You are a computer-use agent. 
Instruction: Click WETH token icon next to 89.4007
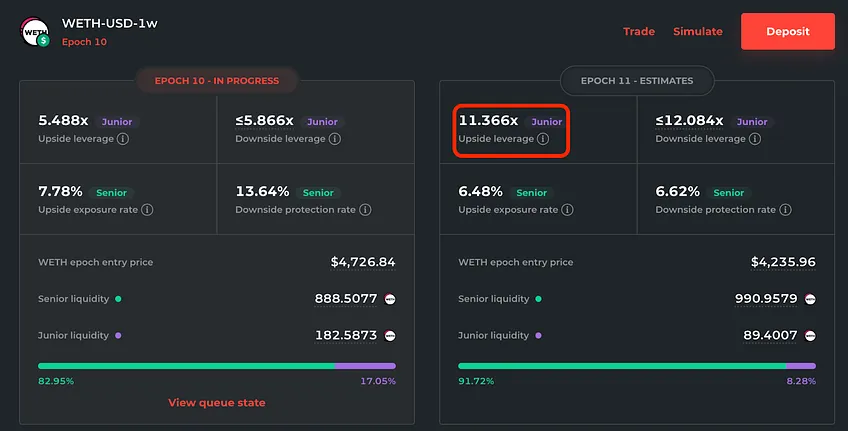point(810,336)
